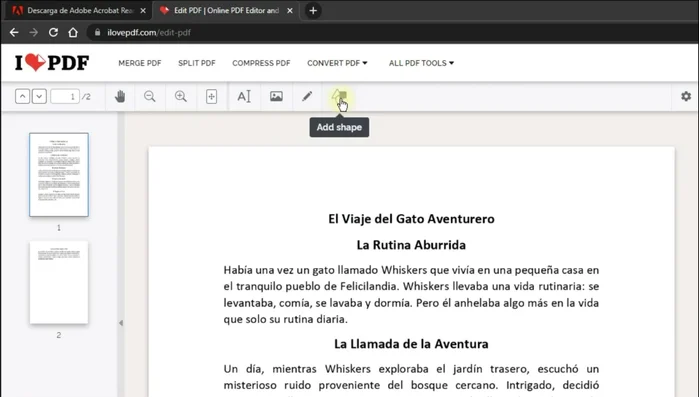699x397 pixels.
Task: Close the Edit PDF tab
Action: (290, 11)
